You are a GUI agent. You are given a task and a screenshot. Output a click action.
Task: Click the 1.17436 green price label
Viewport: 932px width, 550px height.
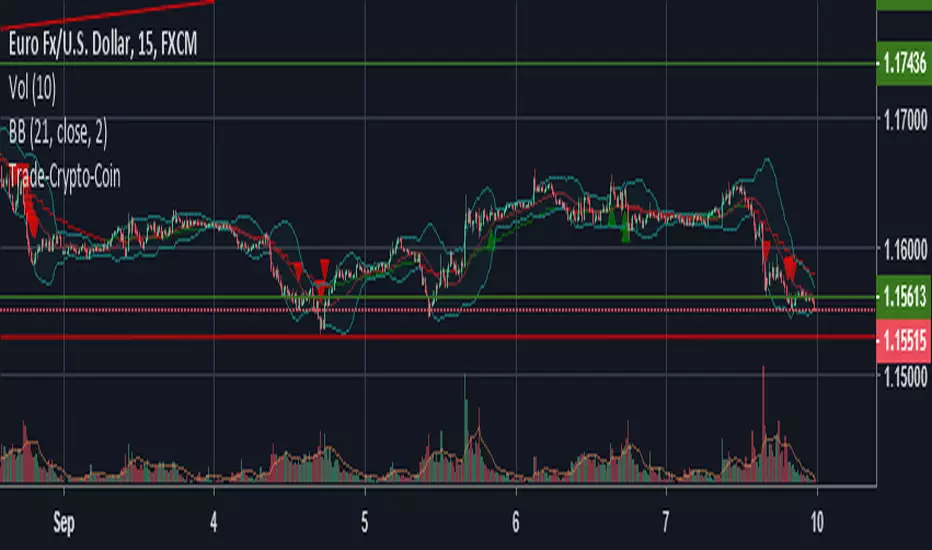pyautogui.click(x=904, y=63)
